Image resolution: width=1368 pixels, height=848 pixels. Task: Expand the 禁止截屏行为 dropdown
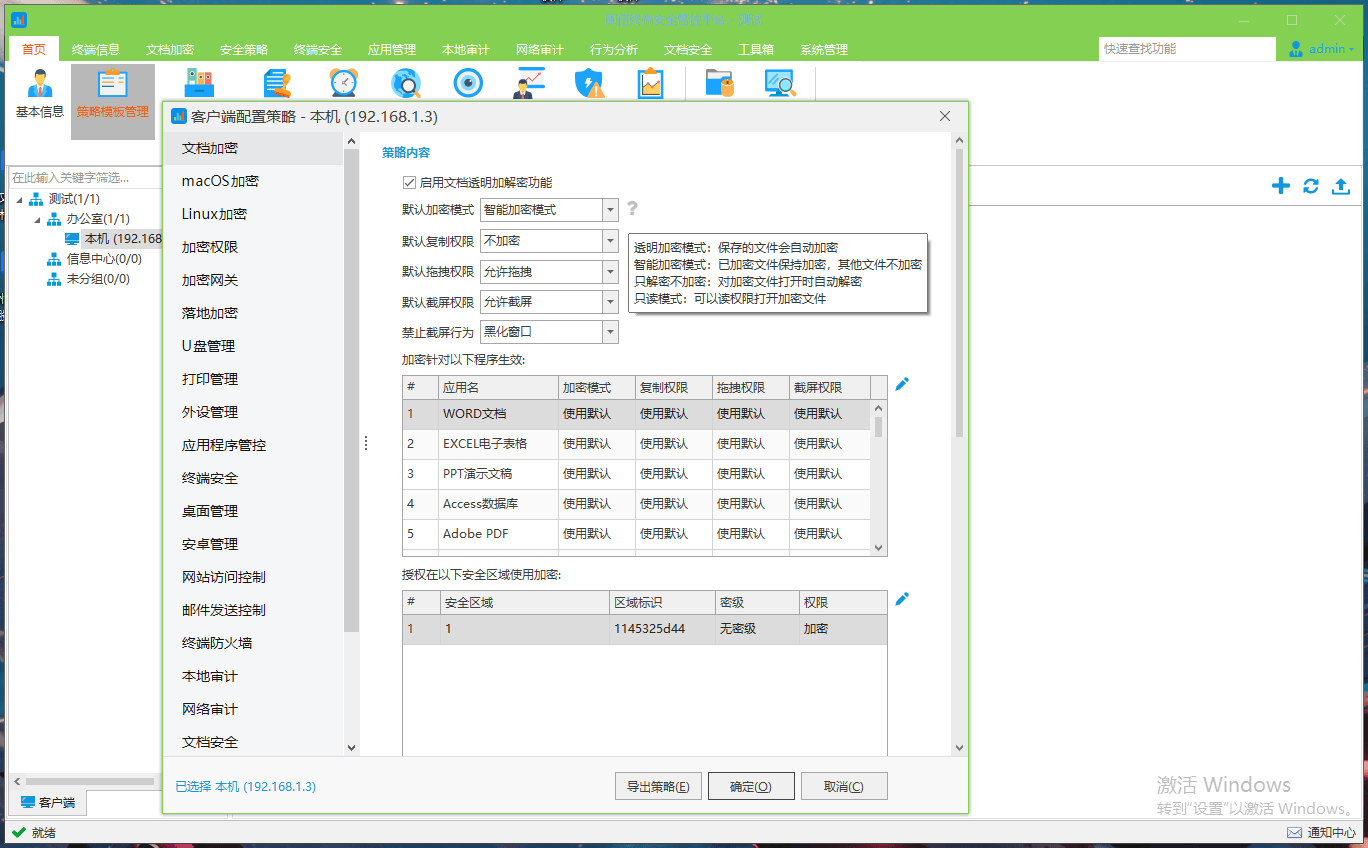click(x=610, y=332)
